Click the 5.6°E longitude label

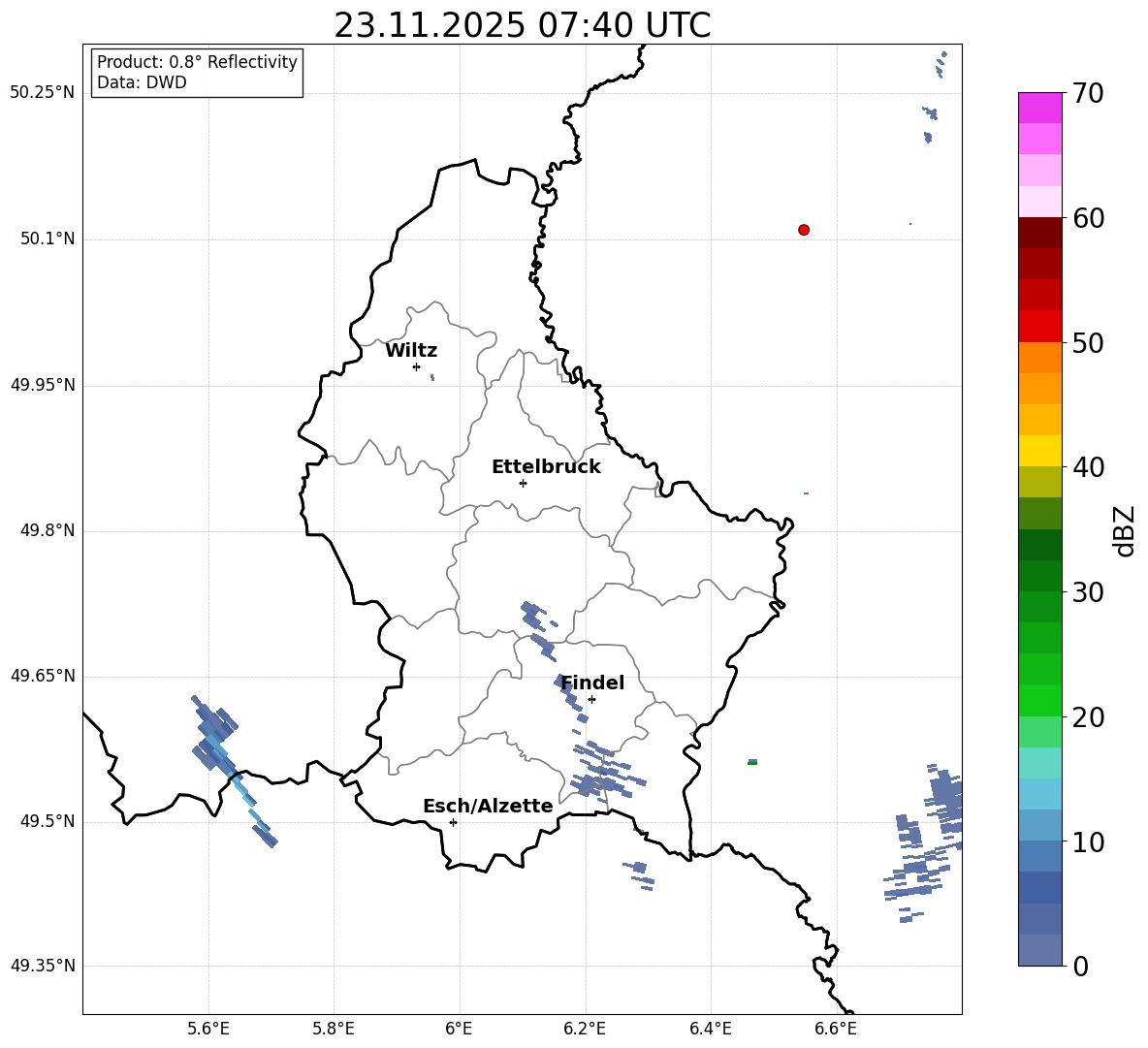pyautogui.click(x=208, y=1029)
